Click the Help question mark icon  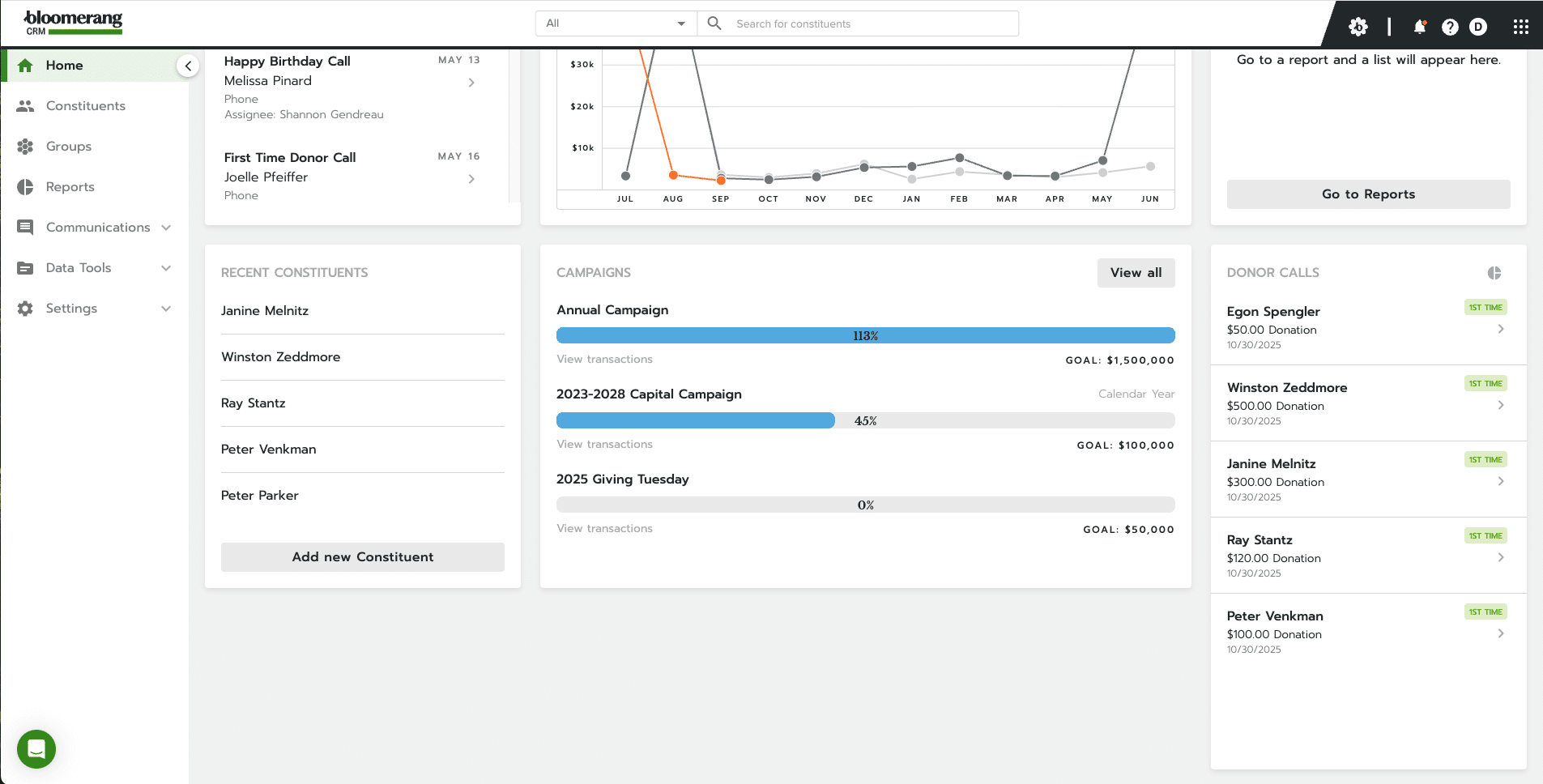click(x=1448, y=26)
